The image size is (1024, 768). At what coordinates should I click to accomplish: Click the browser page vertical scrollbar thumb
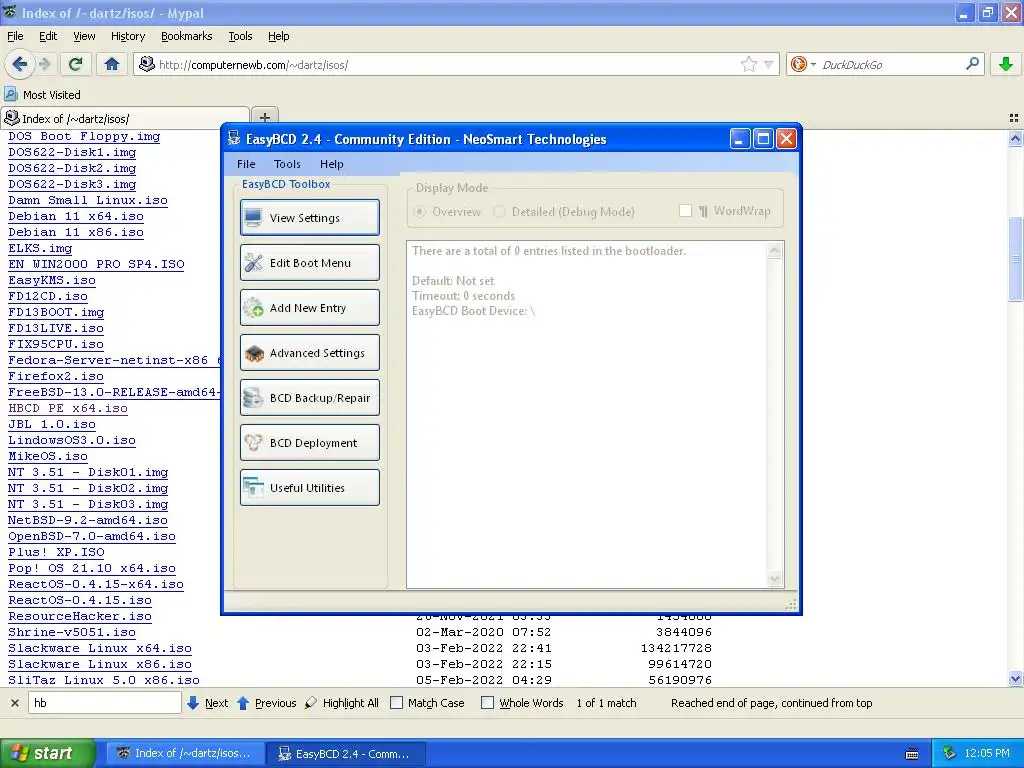[x=1016, y=259]
